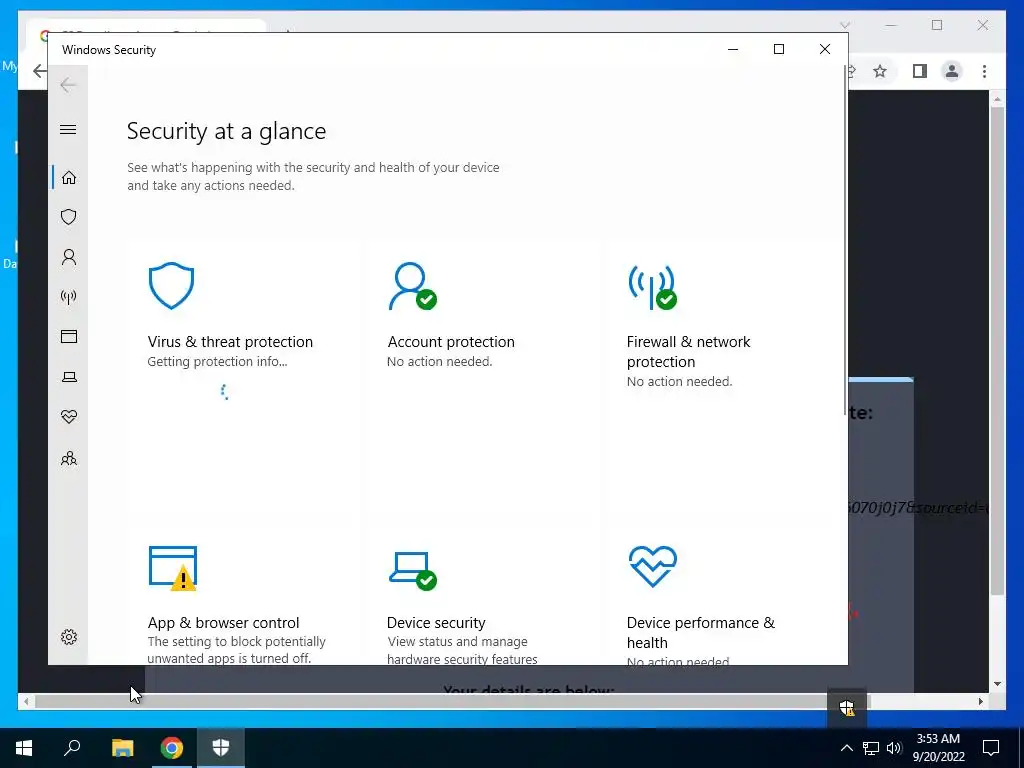Open network tray icon
Image resolution: width=1024 pixels, height=768 pixels.
point(871,748)
